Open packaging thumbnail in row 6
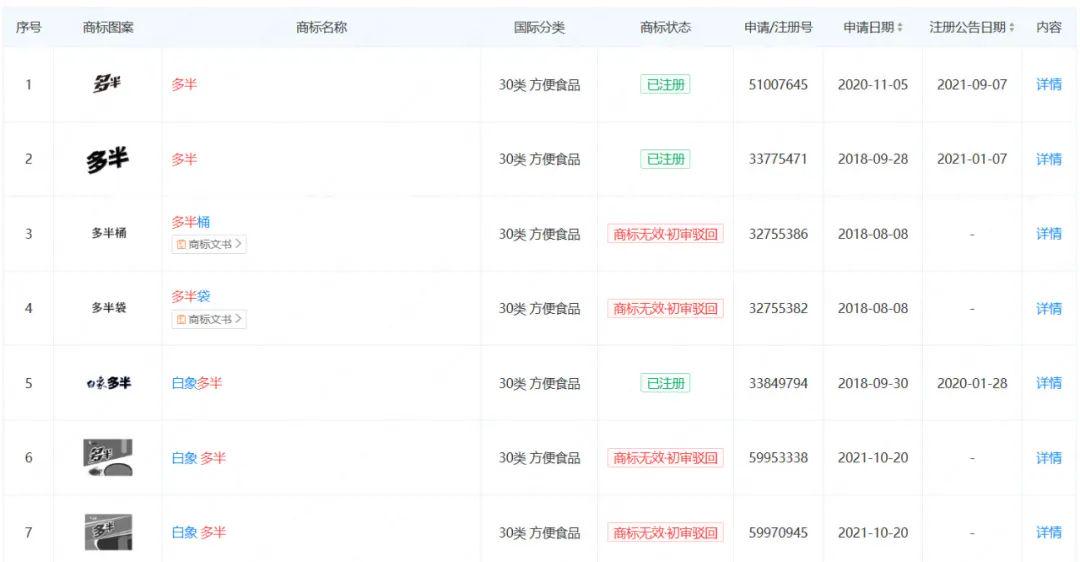The height and width of the screenshot is (562, 1080). [x=107, y=458]
